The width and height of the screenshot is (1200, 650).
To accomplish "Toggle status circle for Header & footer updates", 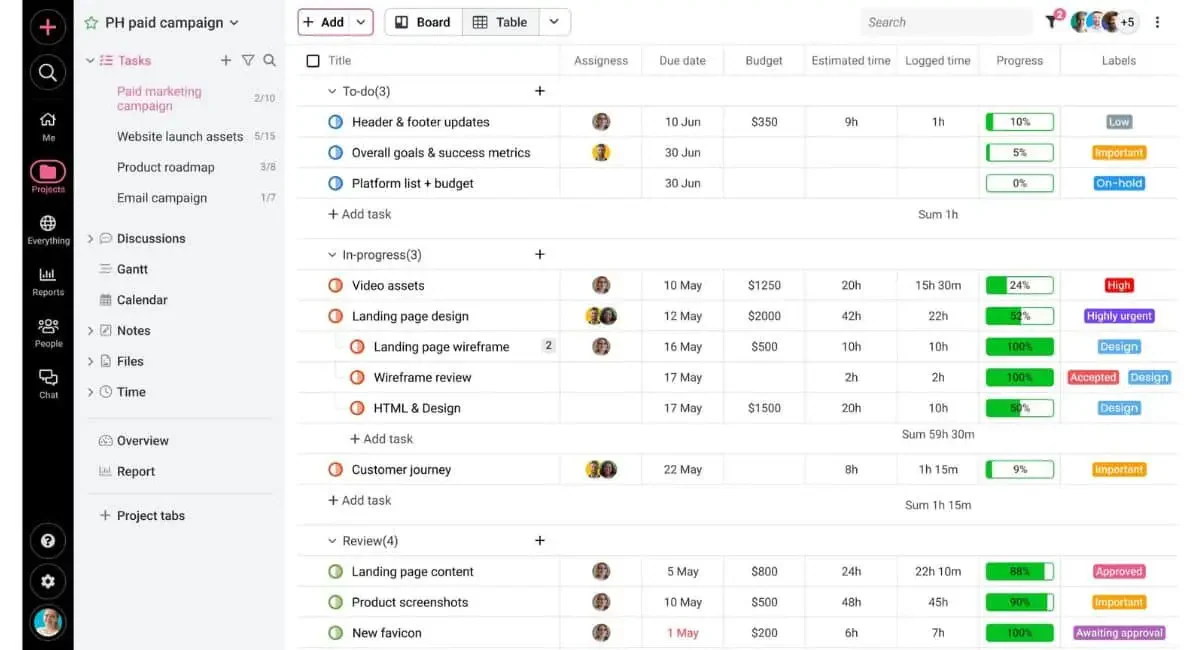I will 336,122.
